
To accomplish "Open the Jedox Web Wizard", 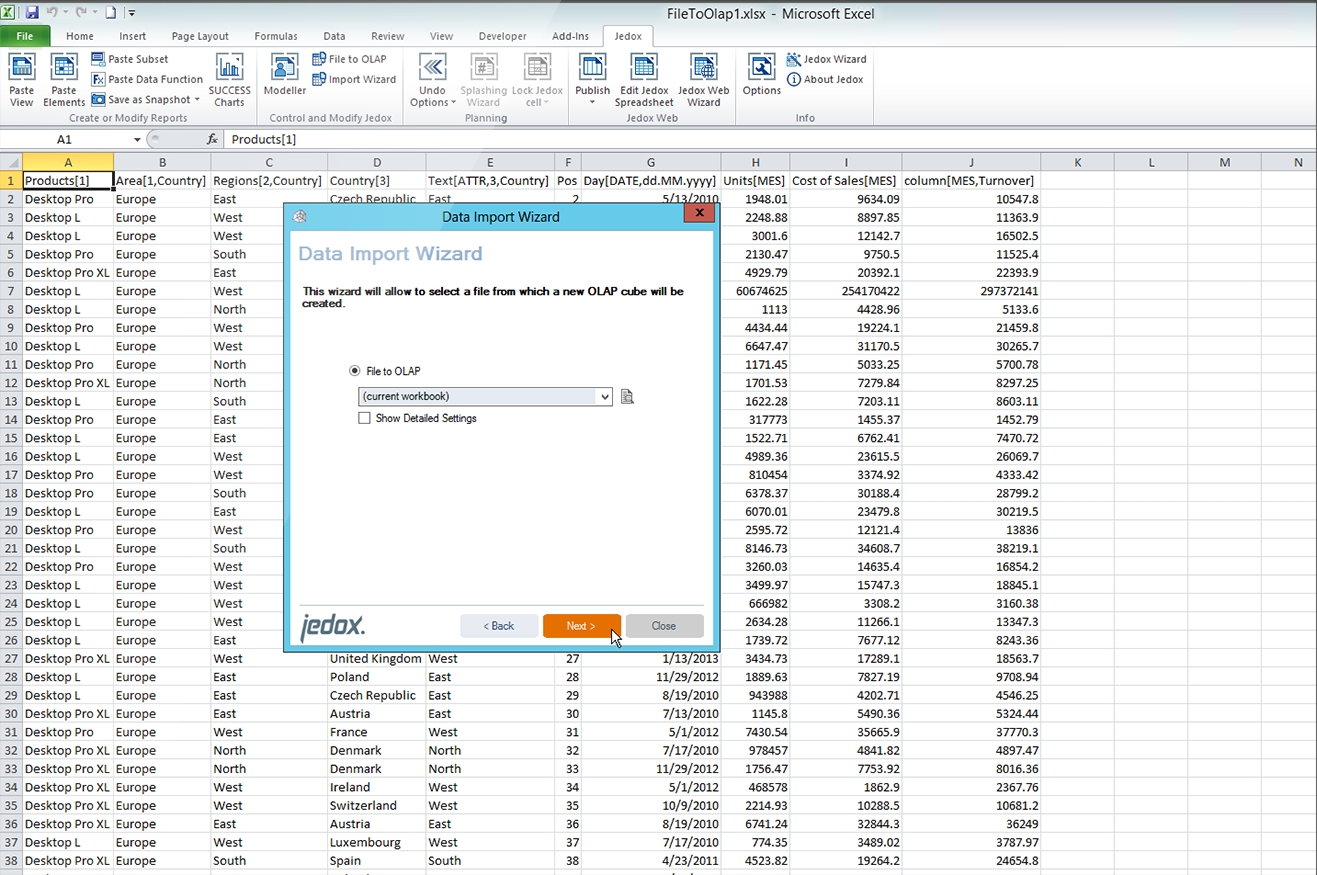I will point(704,80).
